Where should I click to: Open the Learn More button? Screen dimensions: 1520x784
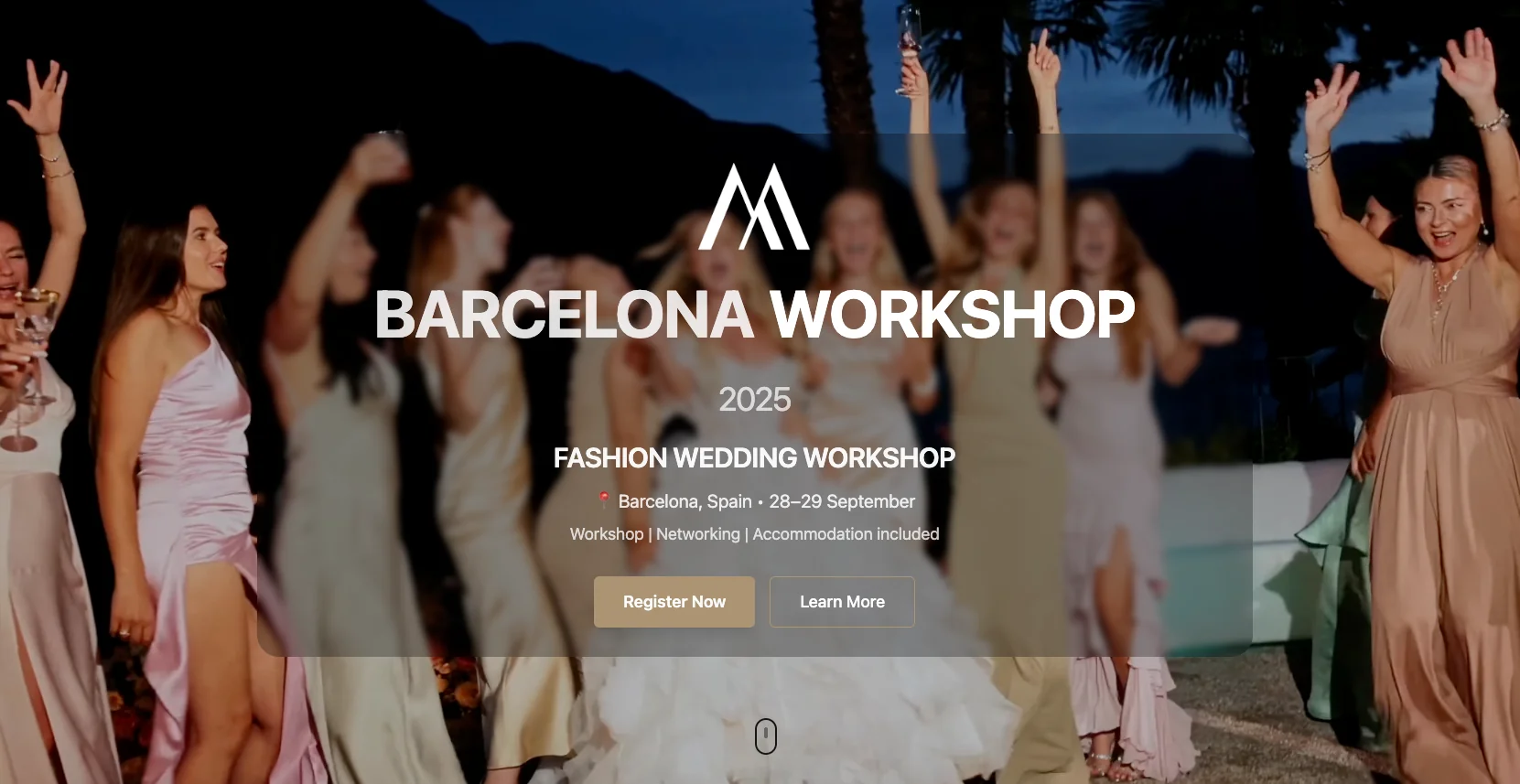coord(842,602)
